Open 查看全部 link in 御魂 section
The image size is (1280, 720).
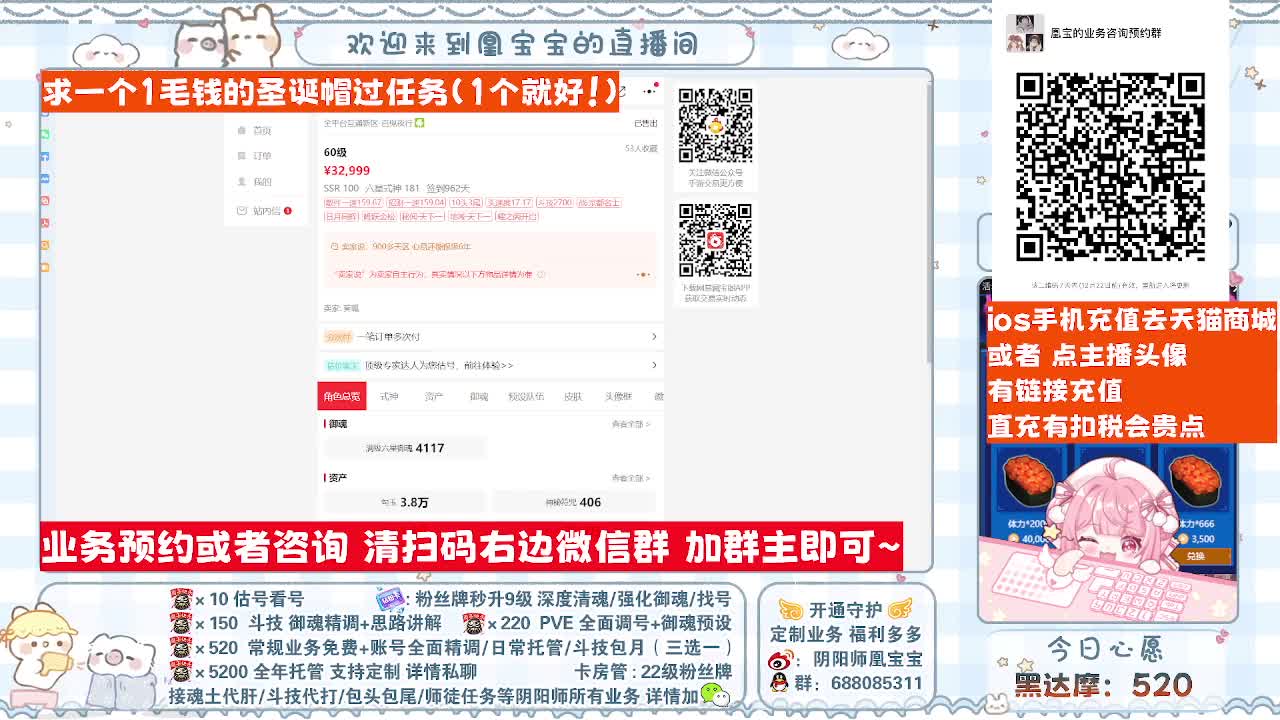click(631, 424)
